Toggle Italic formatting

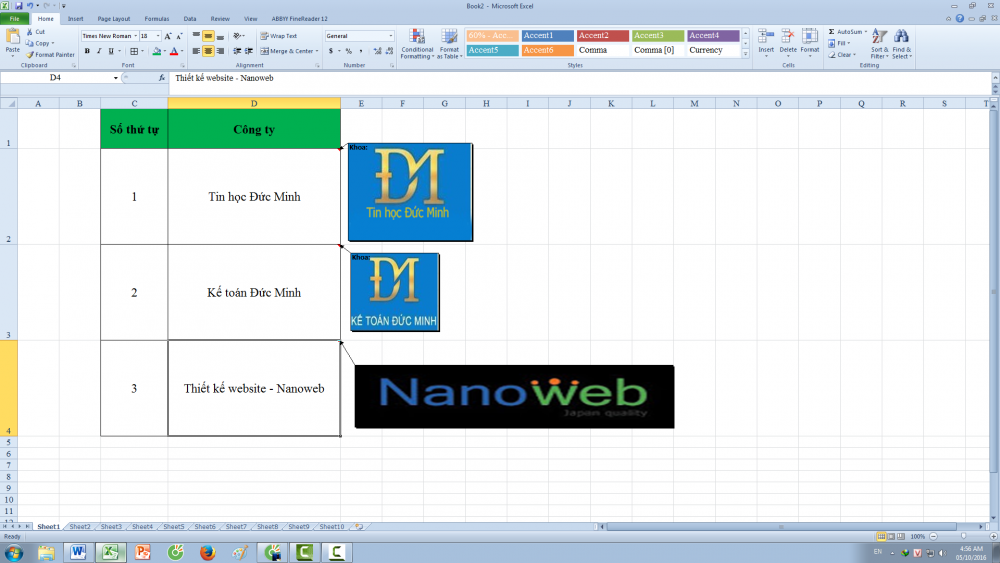tap(99, 51)
